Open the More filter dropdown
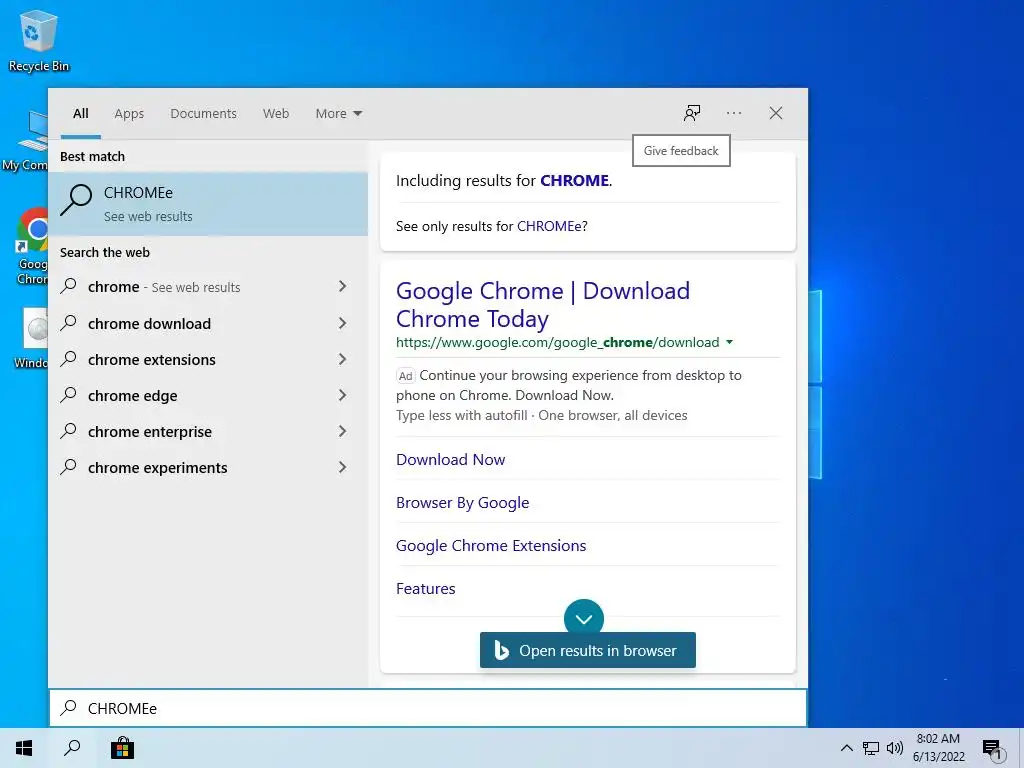The image size is (1024, 768). [x=338, y=114]
